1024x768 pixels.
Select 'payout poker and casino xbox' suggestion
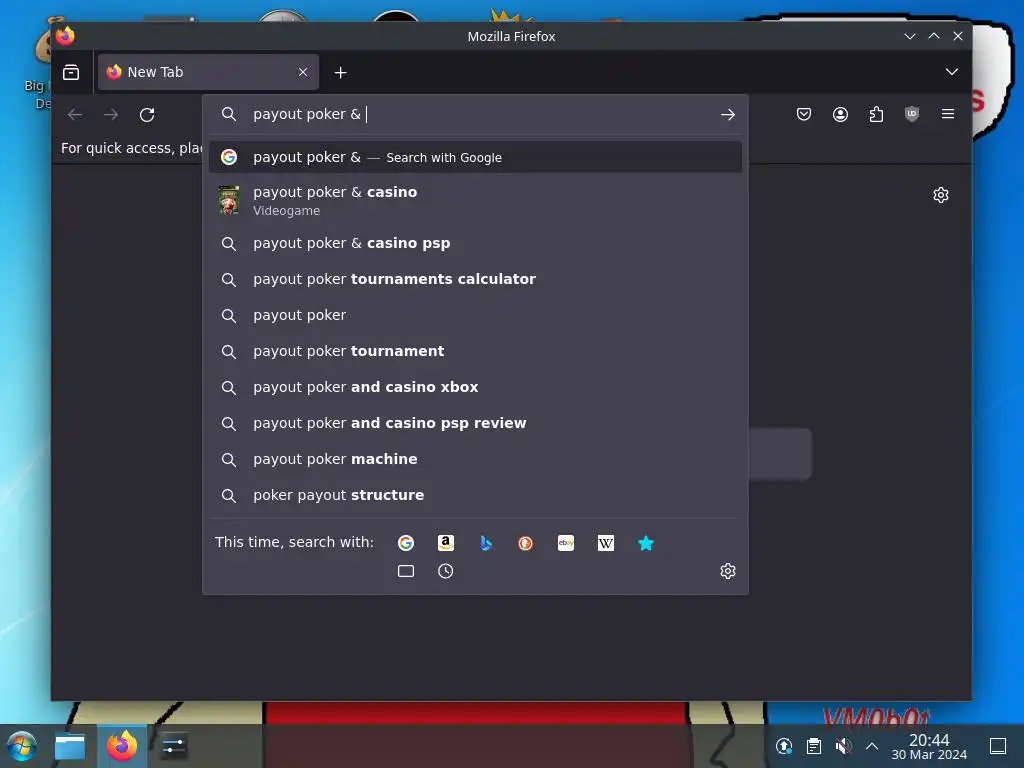[x=475, y=387]
